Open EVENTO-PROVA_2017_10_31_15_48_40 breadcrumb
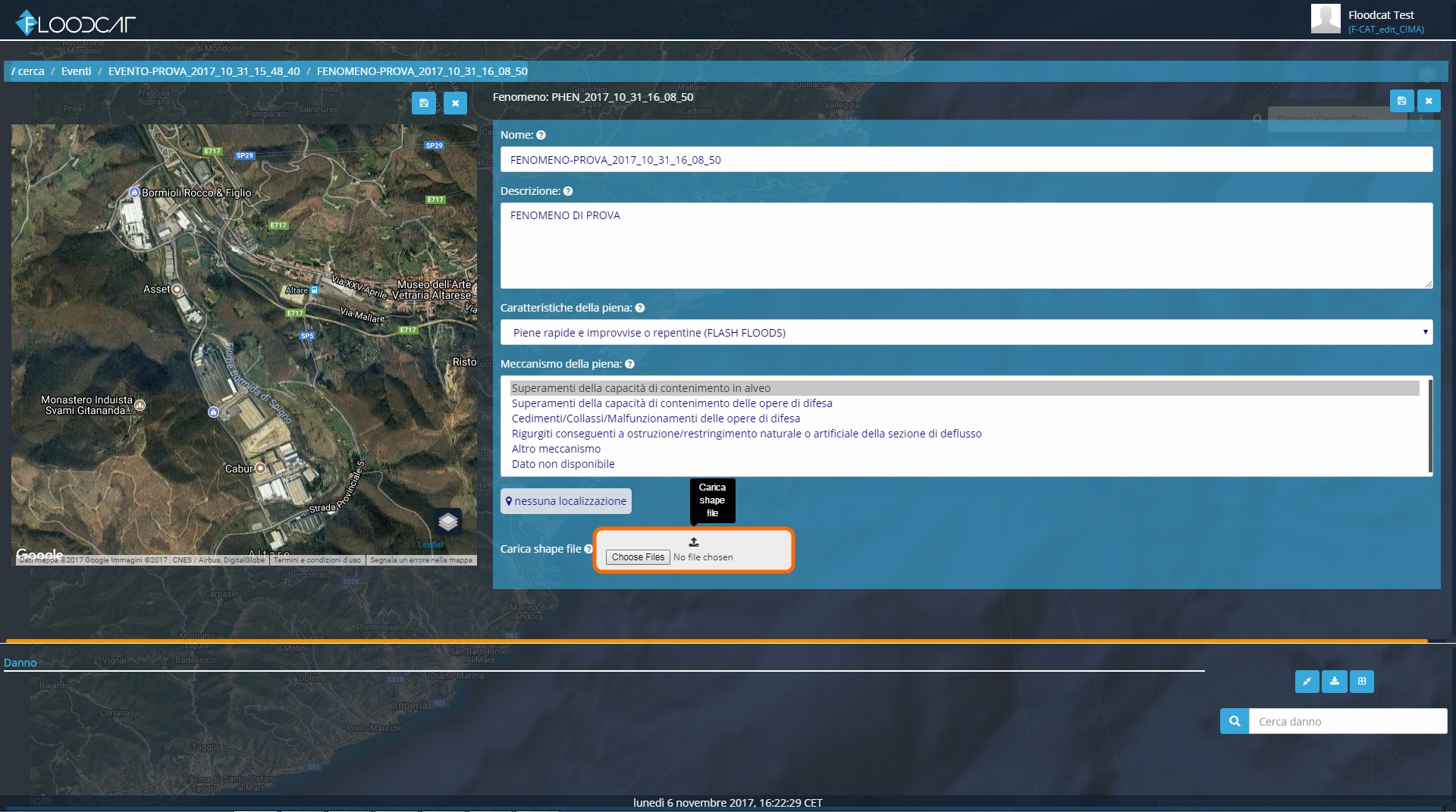The height and width of the screenshot is (812, 1456). point(204,71)
